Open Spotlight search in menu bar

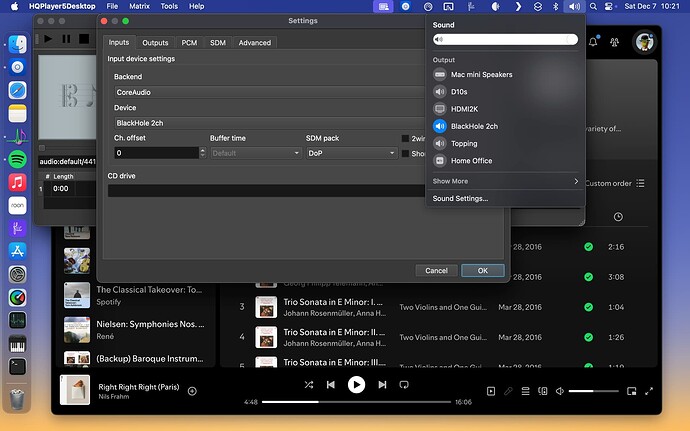pyautogui.click(x=593, y=7)
